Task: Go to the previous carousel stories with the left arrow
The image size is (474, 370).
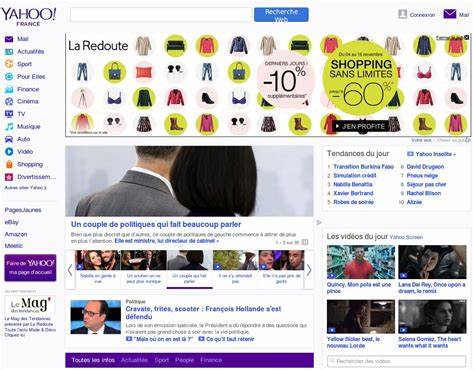Action: tap(70, 270)
